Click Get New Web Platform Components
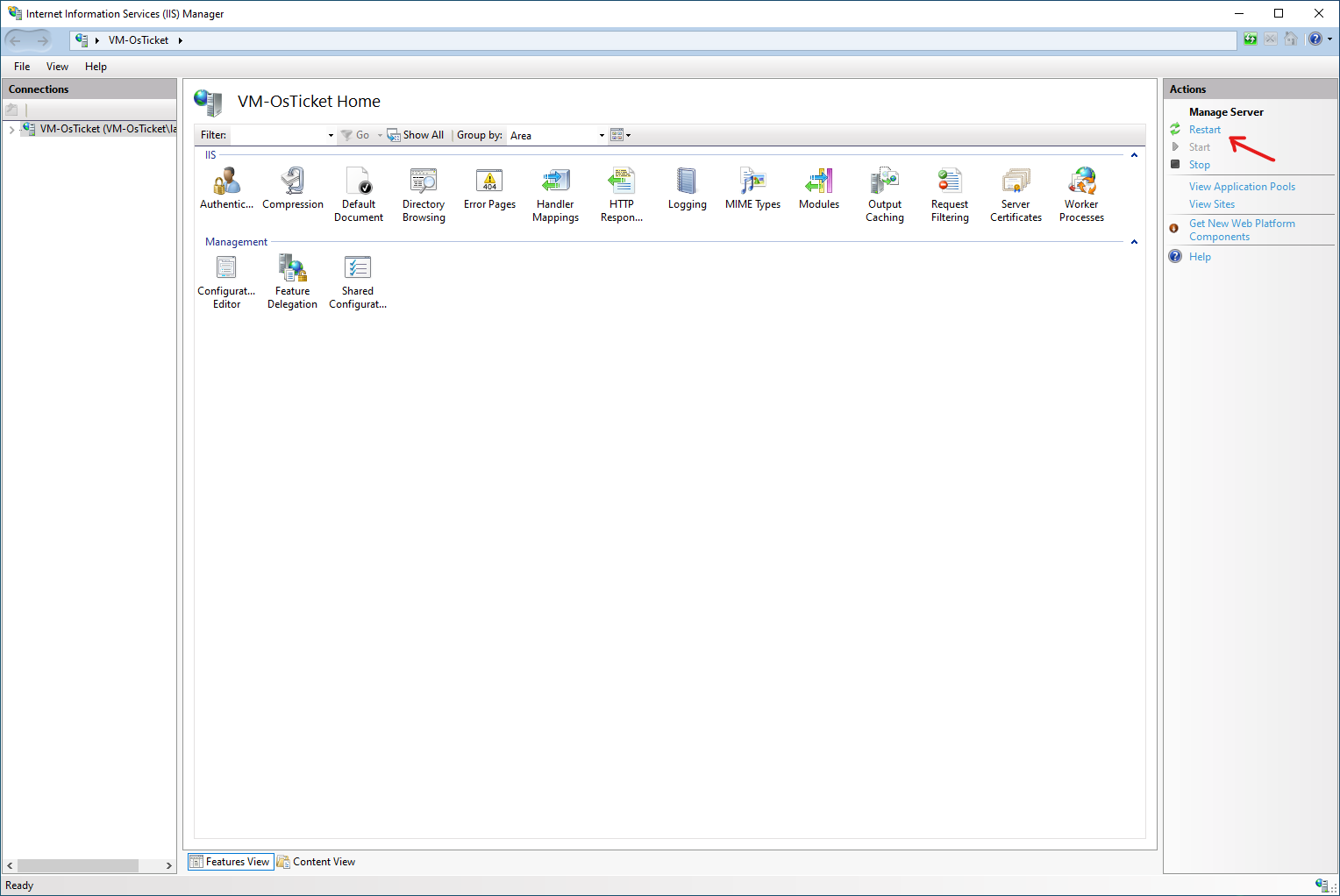1340x896 pixels. (1242, 230)
